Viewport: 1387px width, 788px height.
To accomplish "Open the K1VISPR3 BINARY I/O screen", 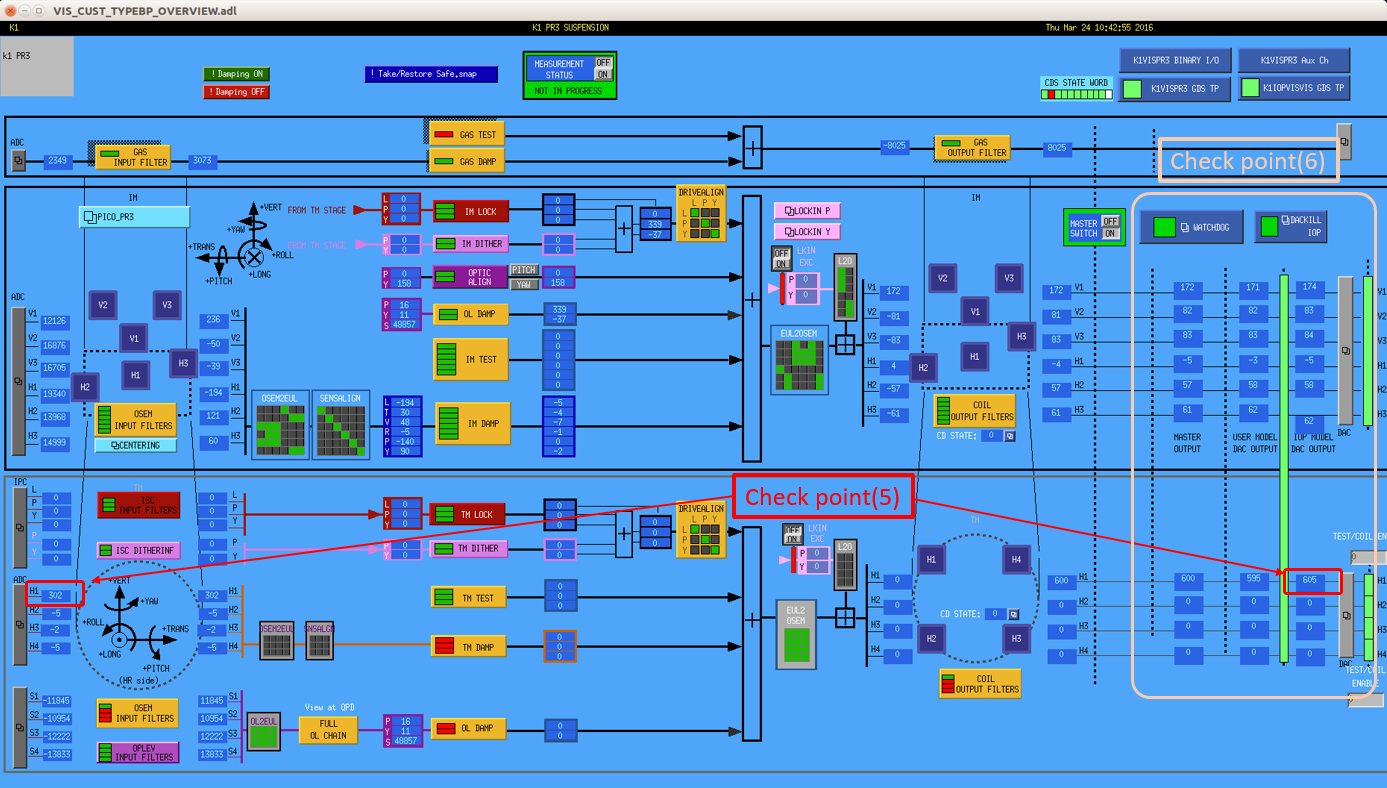I will pos(1174,61).
